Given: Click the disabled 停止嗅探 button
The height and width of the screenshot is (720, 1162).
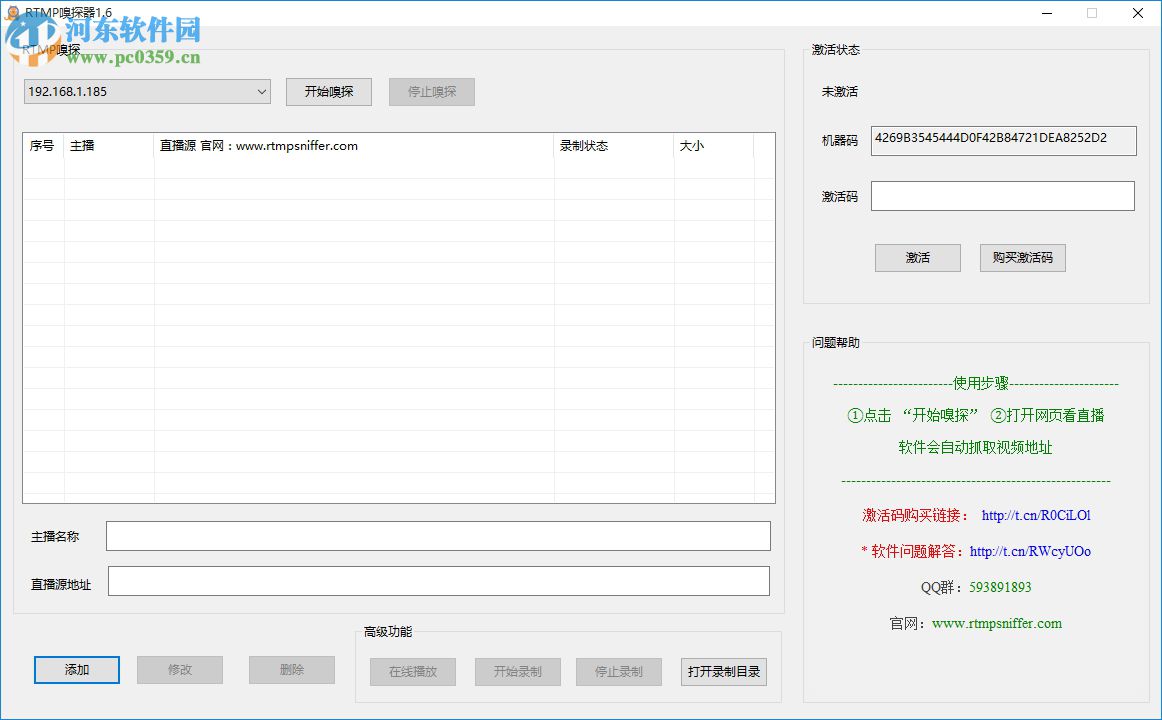Looking at the screenshot, I should click(x=431, y=91).
